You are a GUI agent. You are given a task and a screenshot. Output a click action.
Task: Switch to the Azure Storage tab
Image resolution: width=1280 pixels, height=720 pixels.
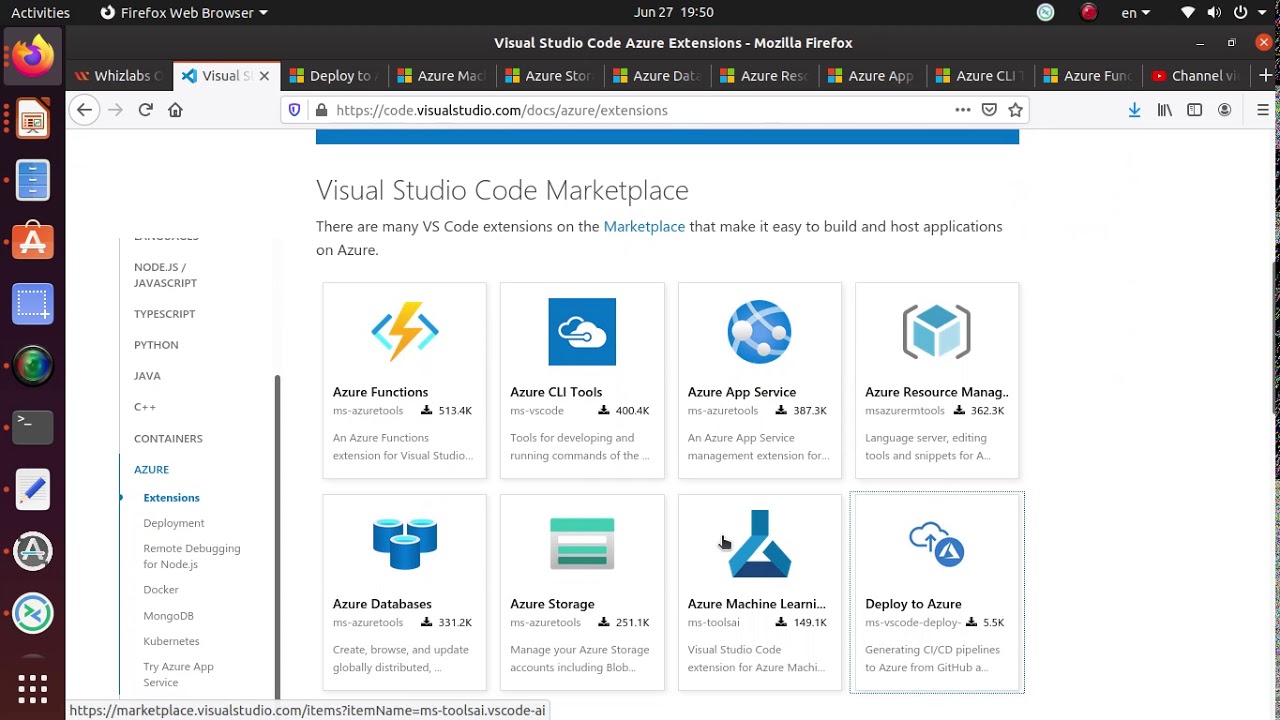click(x=549, y=76)
